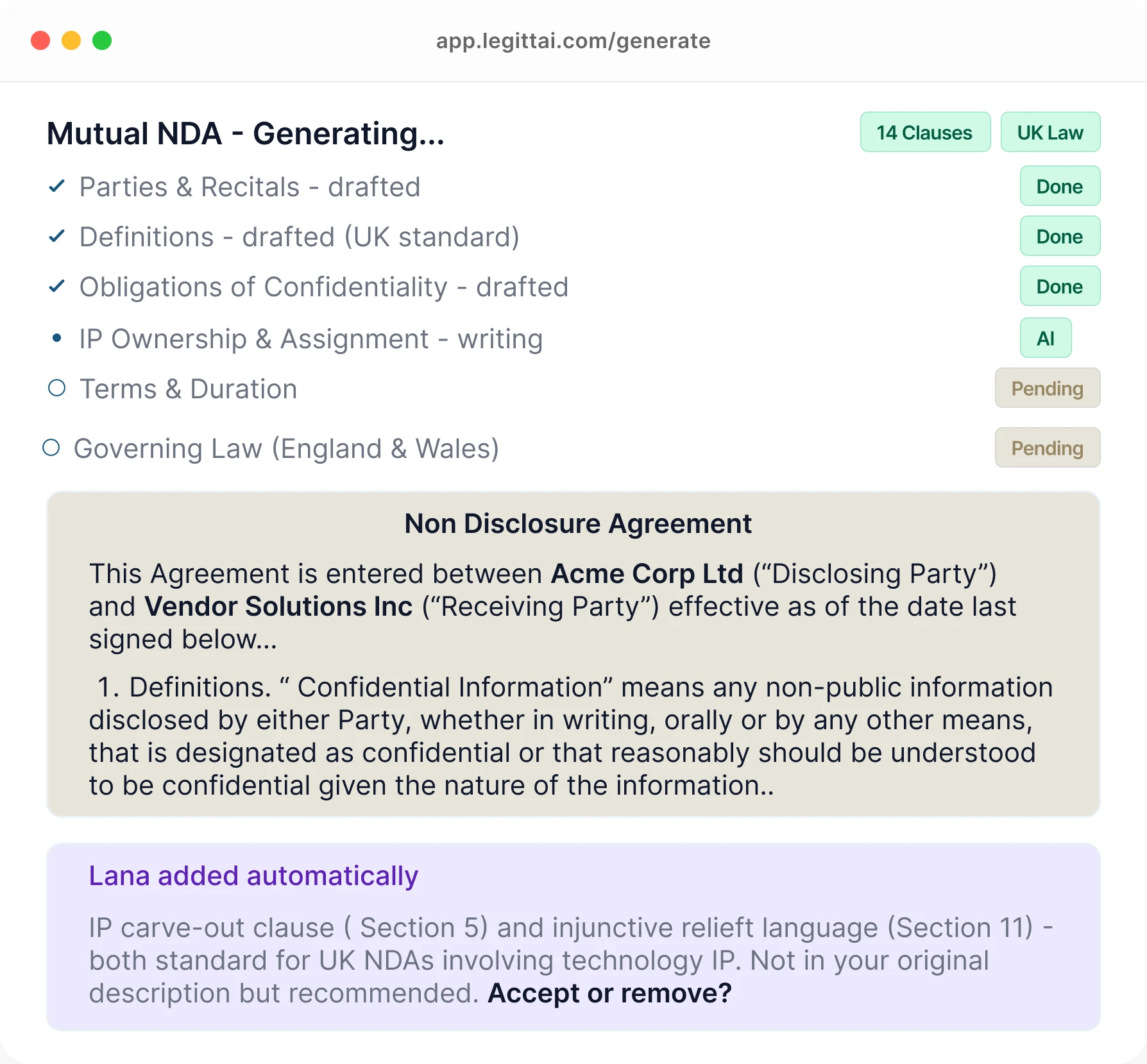Select the Terms & Duration clause item
Screen dimensions: 1147x1064
188,388
